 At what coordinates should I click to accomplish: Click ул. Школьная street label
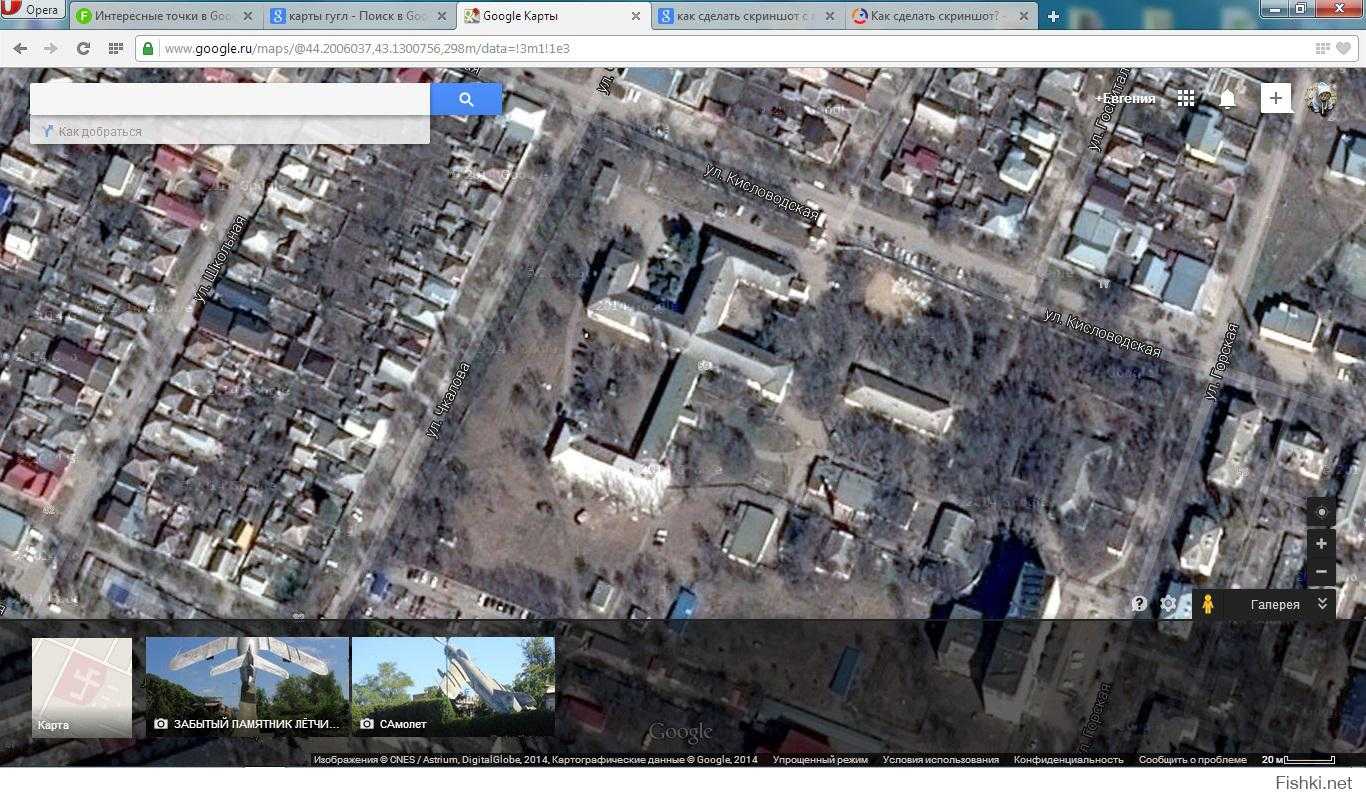pyautogui.click(x=221, y=259)
